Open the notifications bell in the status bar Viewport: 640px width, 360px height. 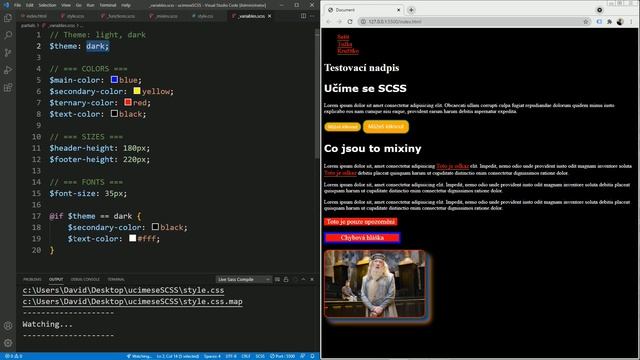[312, 356]
